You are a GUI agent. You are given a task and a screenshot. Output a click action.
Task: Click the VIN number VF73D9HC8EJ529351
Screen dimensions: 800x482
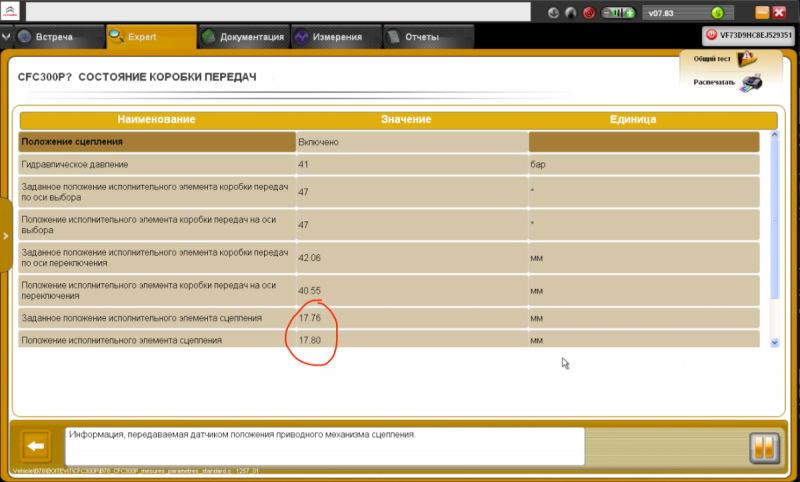coord(756,35)
